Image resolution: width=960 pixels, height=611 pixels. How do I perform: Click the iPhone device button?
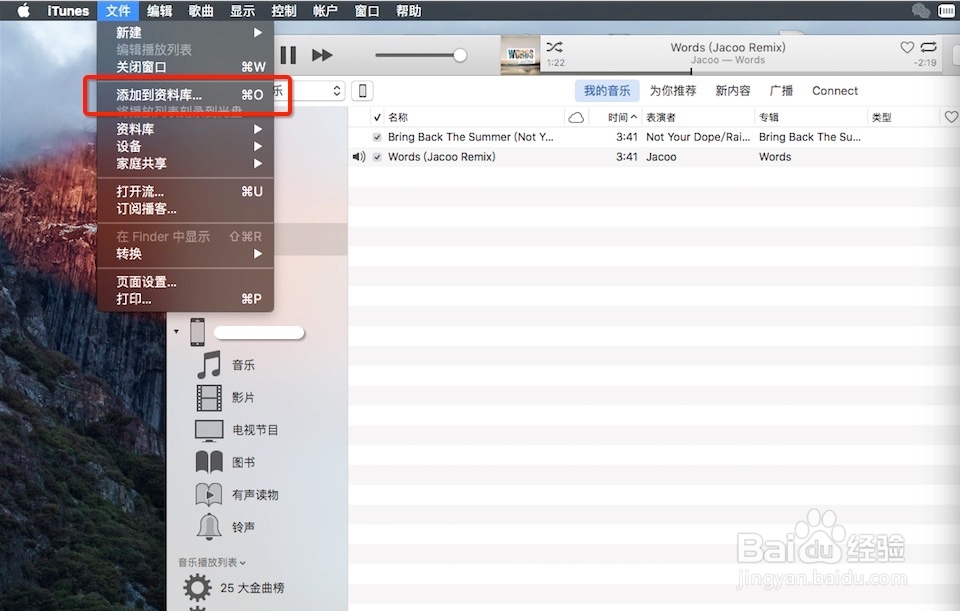[362, 91]
